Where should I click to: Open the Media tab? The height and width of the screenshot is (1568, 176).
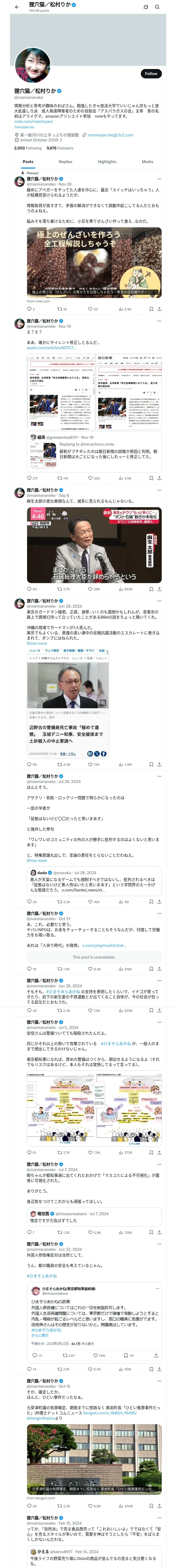pos(148,162)
